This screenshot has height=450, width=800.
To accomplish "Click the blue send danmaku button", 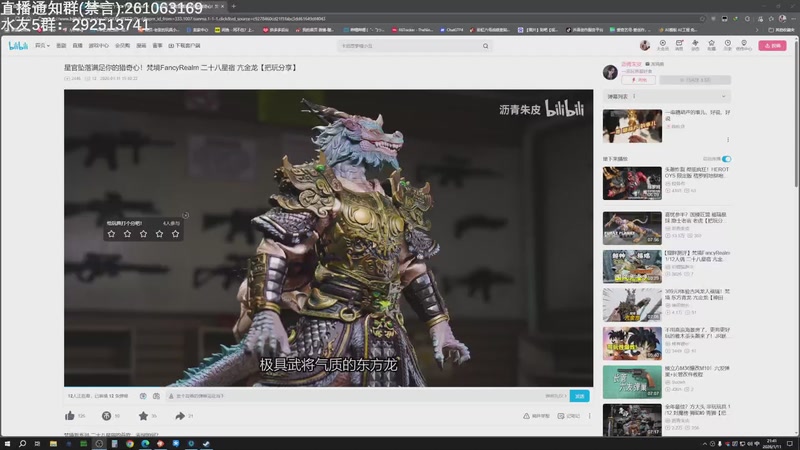I will click(580, 396).
